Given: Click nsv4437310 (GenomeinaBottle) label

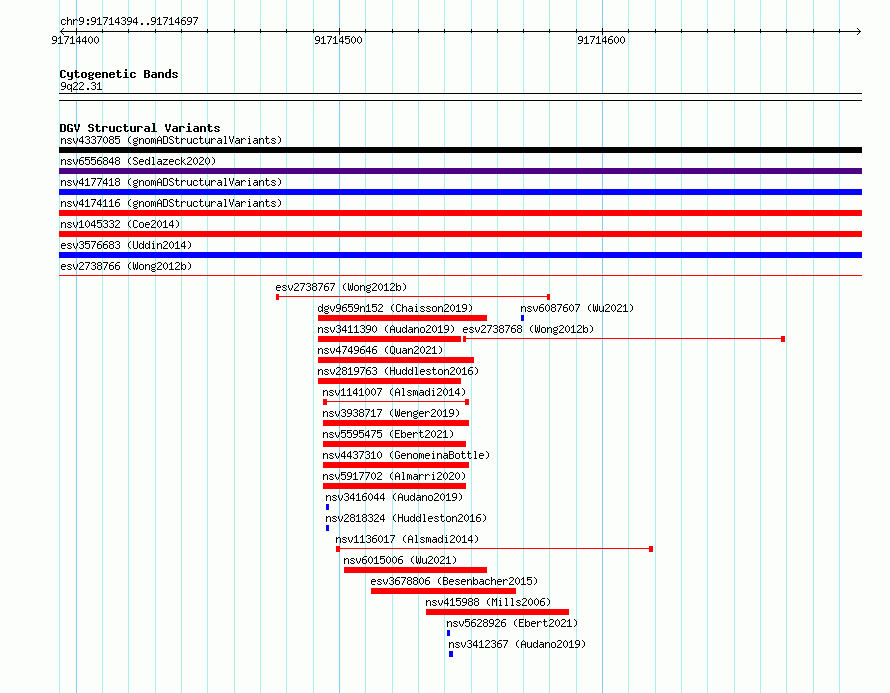Looking at the screenshot, I should [406, 455].
